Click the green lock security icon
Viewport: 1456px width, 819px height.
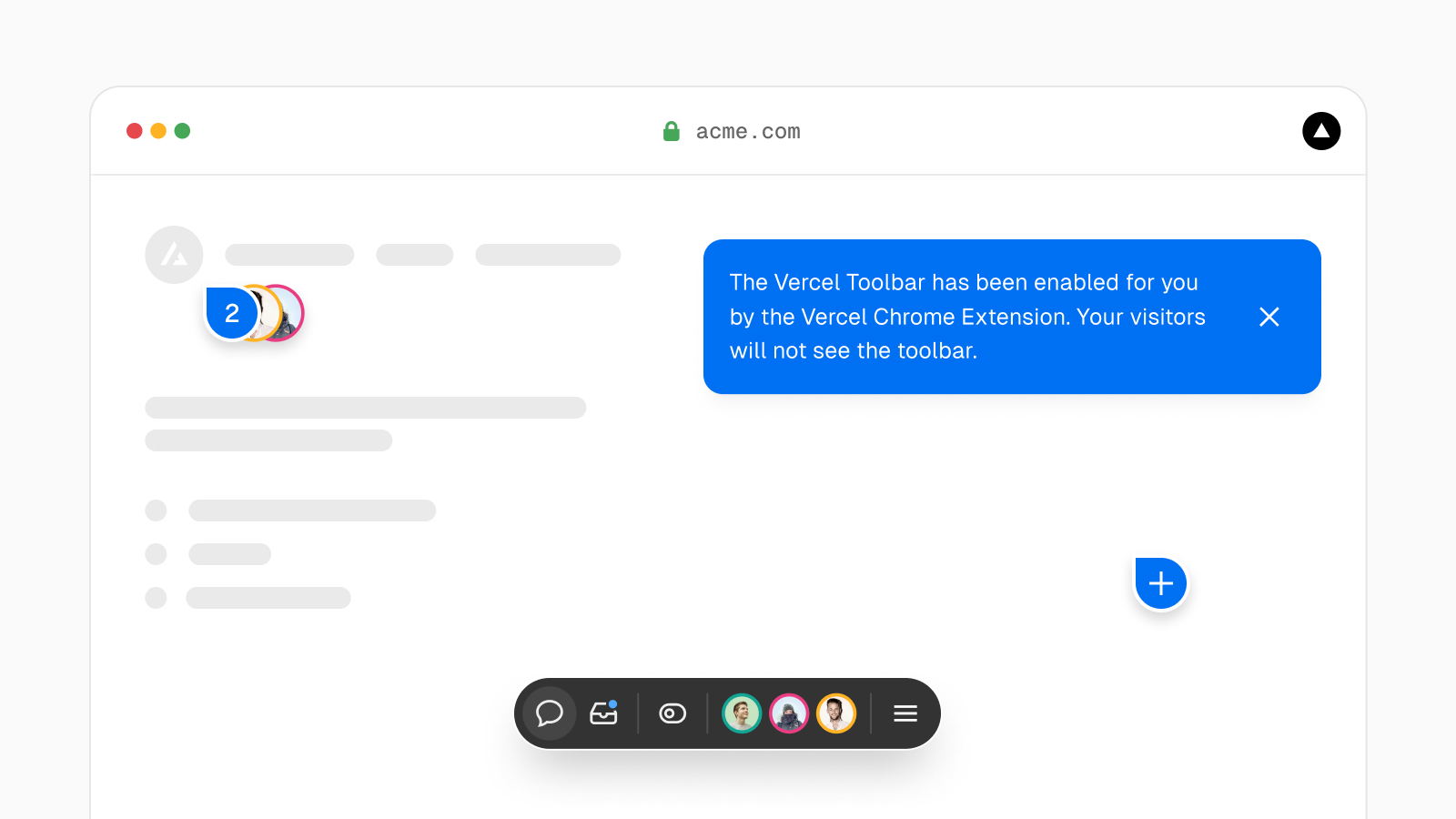pos(672,131)
